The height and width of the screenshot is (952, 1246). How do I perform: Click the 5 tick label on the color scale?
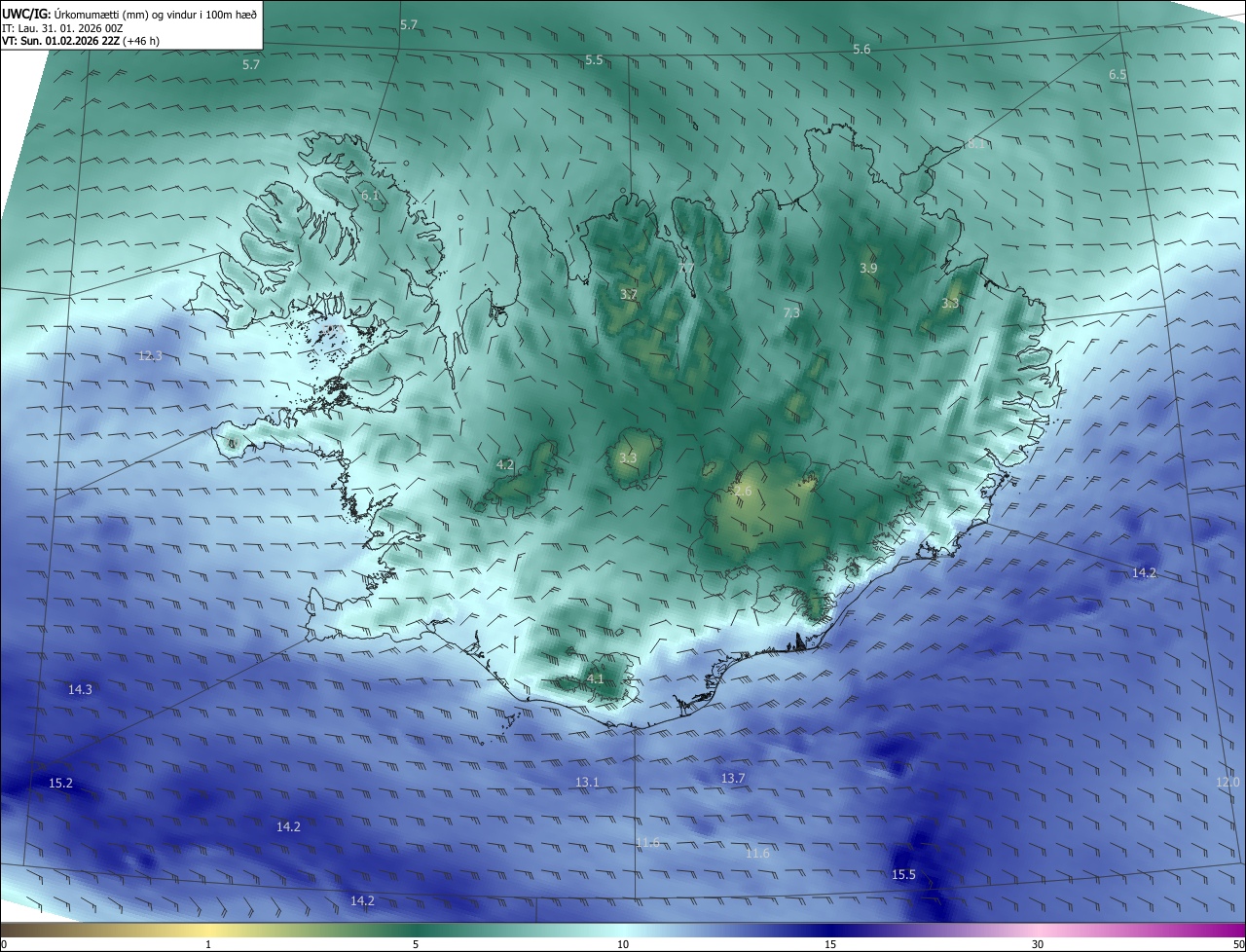click(416, 944)
